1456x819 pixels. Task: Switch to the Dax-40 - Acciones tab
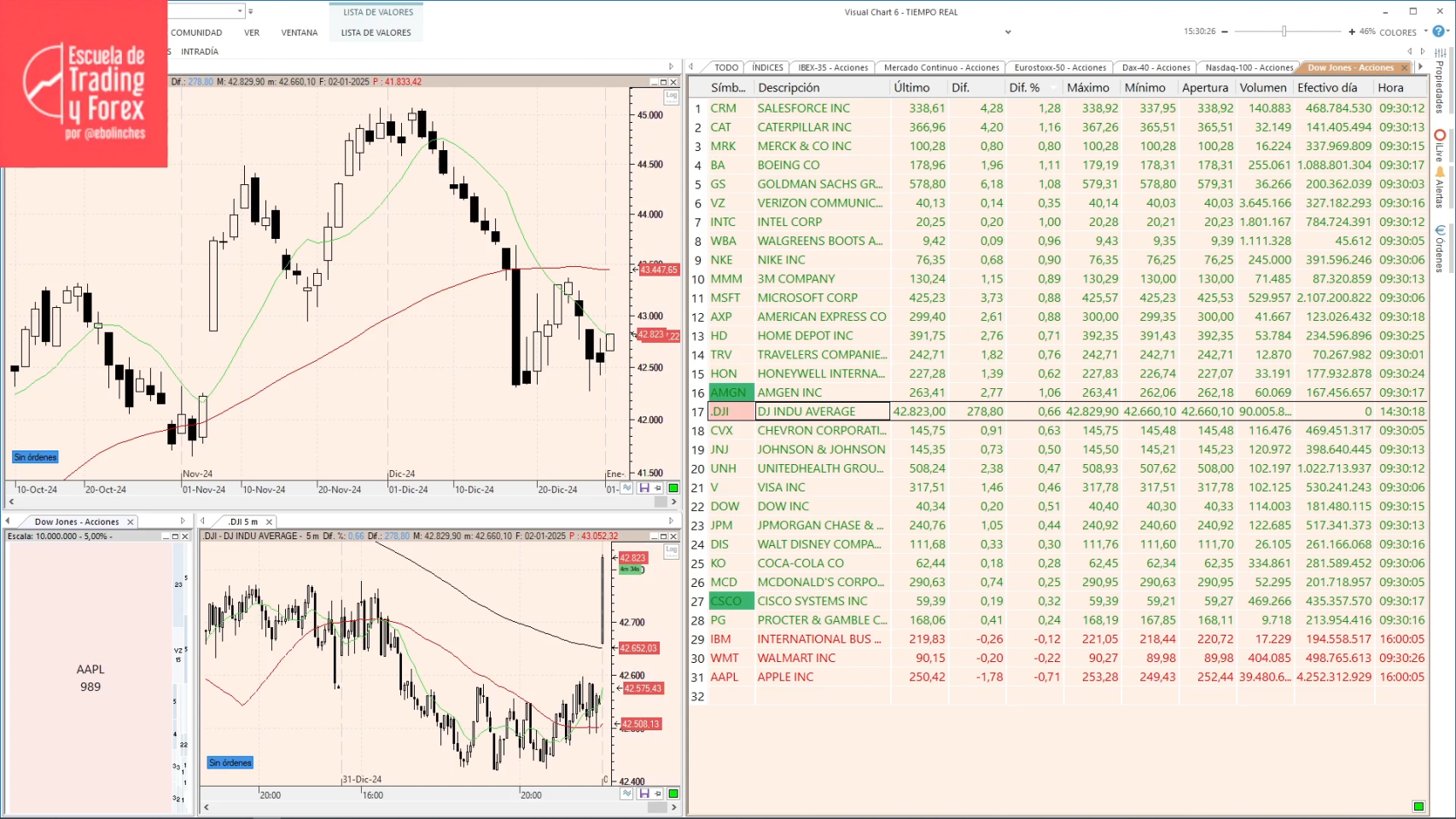pyautogui.click(x=1156, y=67)
